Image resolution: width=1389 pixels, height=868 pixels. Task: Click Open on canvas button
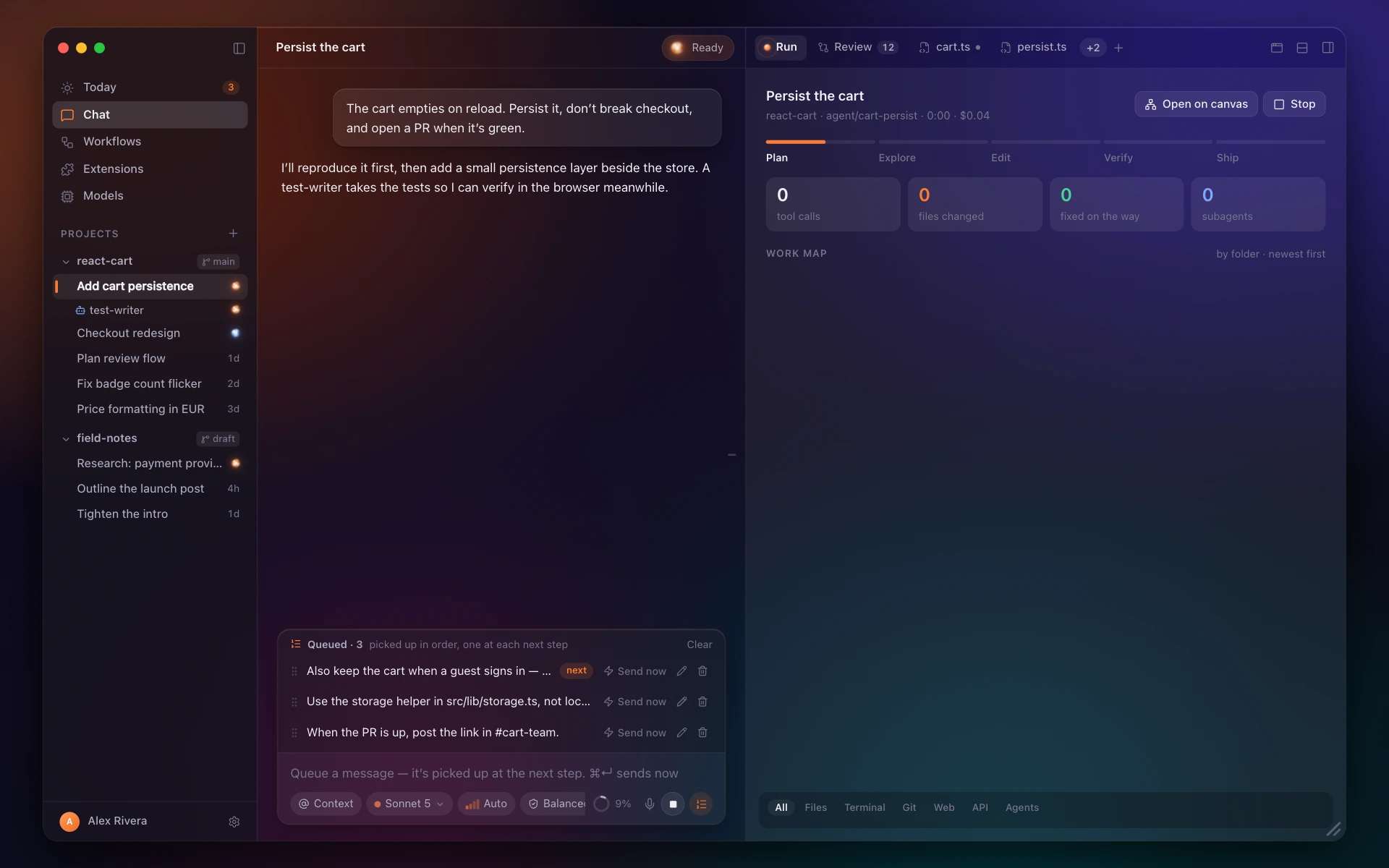click(x=1196, y=104)
